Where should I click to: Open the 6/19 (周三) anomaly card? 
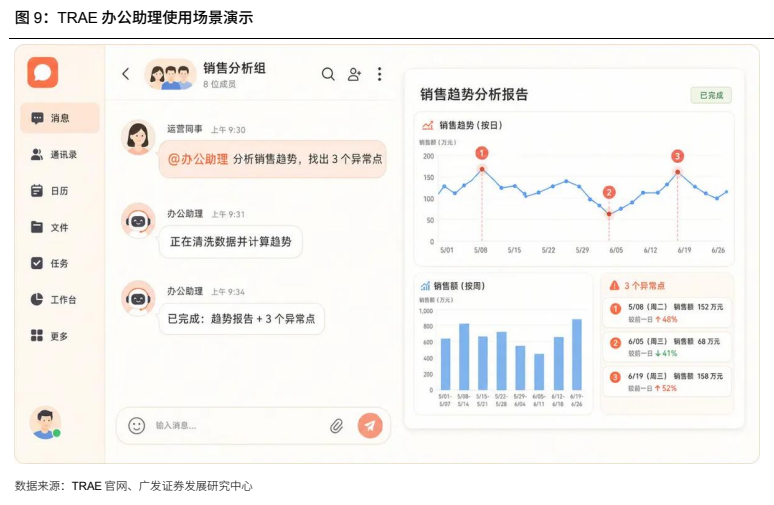tap(666, 382)
